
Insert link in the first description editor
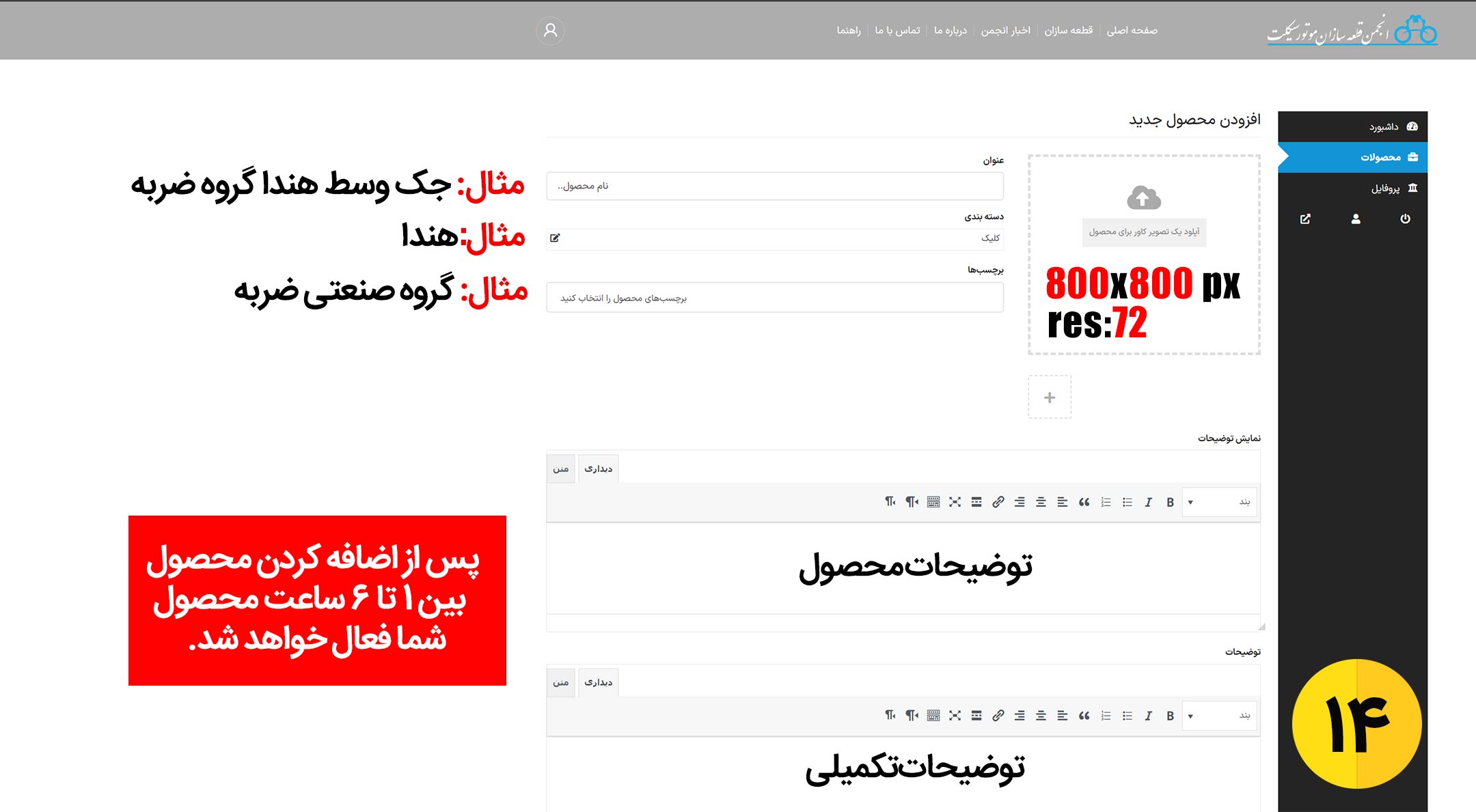pos(998,503)
